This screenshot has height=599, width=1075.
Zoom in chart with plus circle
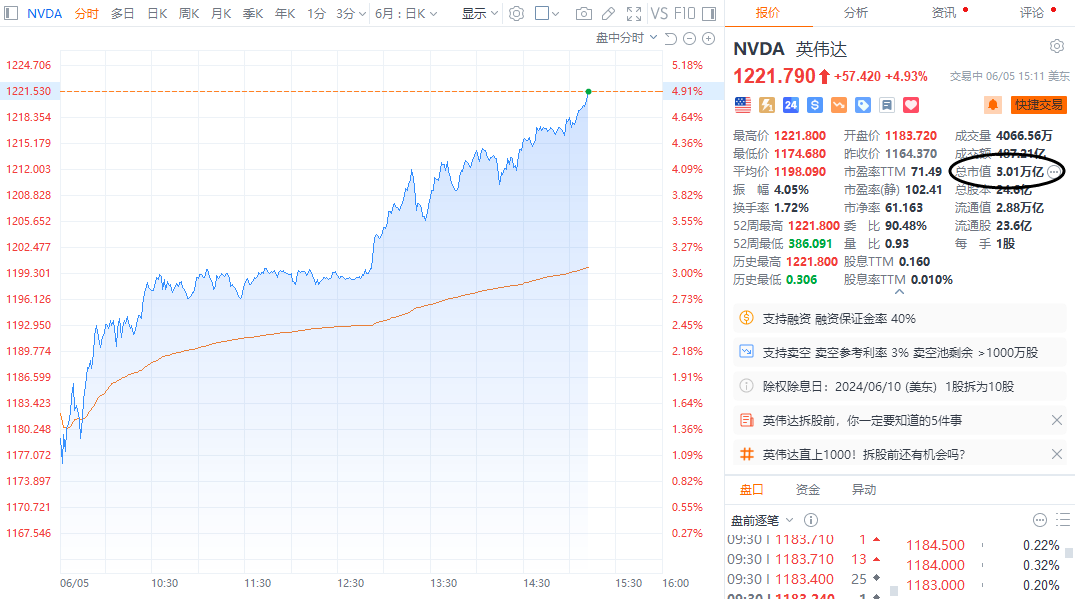point(709,38)
